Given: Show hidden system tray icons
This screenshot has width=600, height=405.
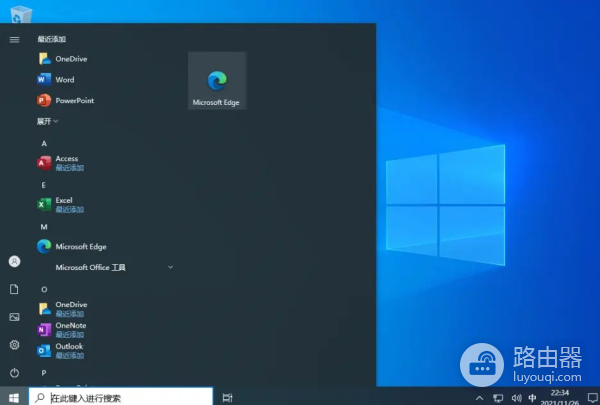Looking at the screenshot, I should click(x=479, y=398).
